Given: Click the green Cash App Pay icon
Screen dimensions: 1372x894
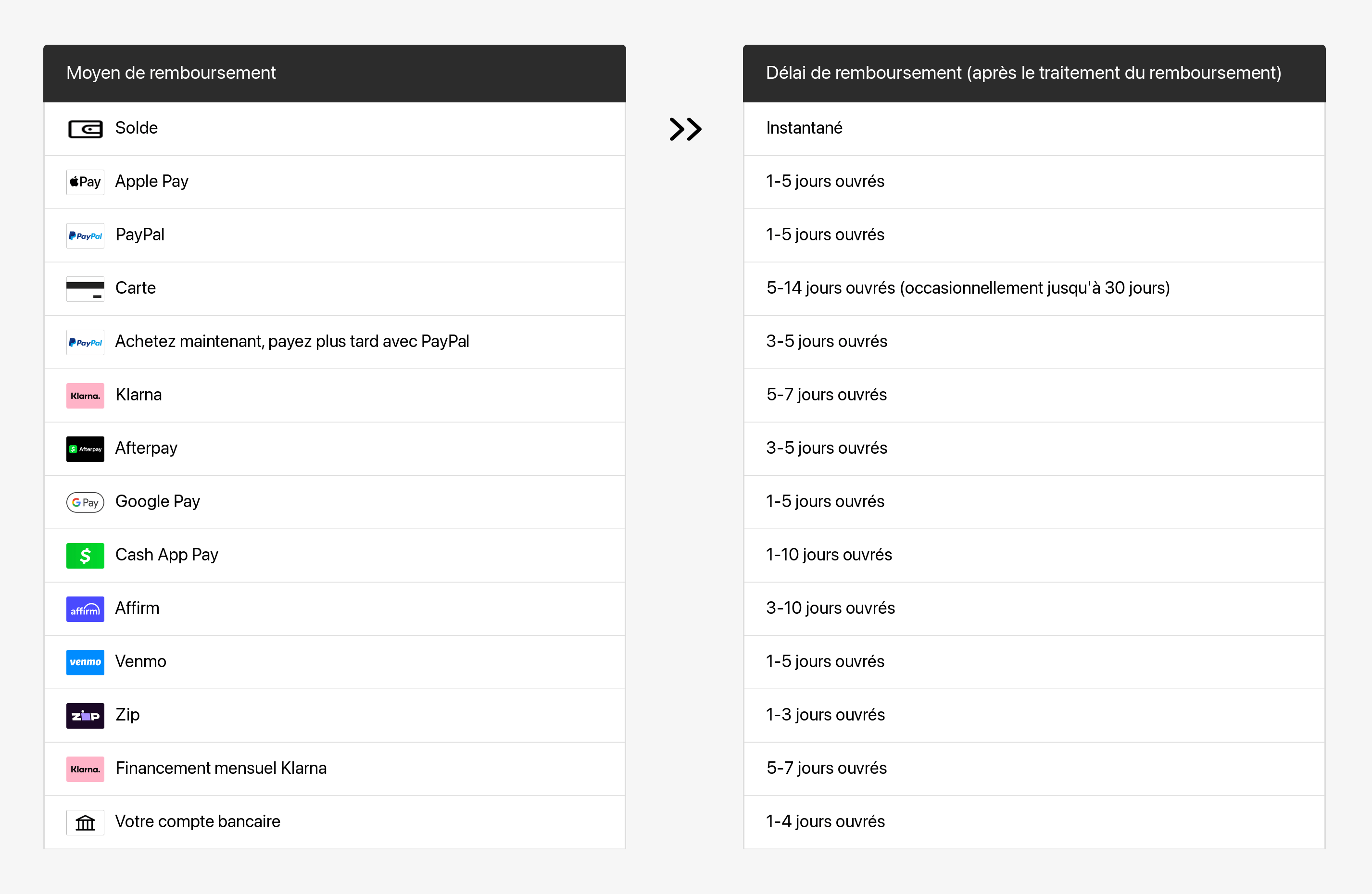Looking at the screenshot, I should coord(85,555).
